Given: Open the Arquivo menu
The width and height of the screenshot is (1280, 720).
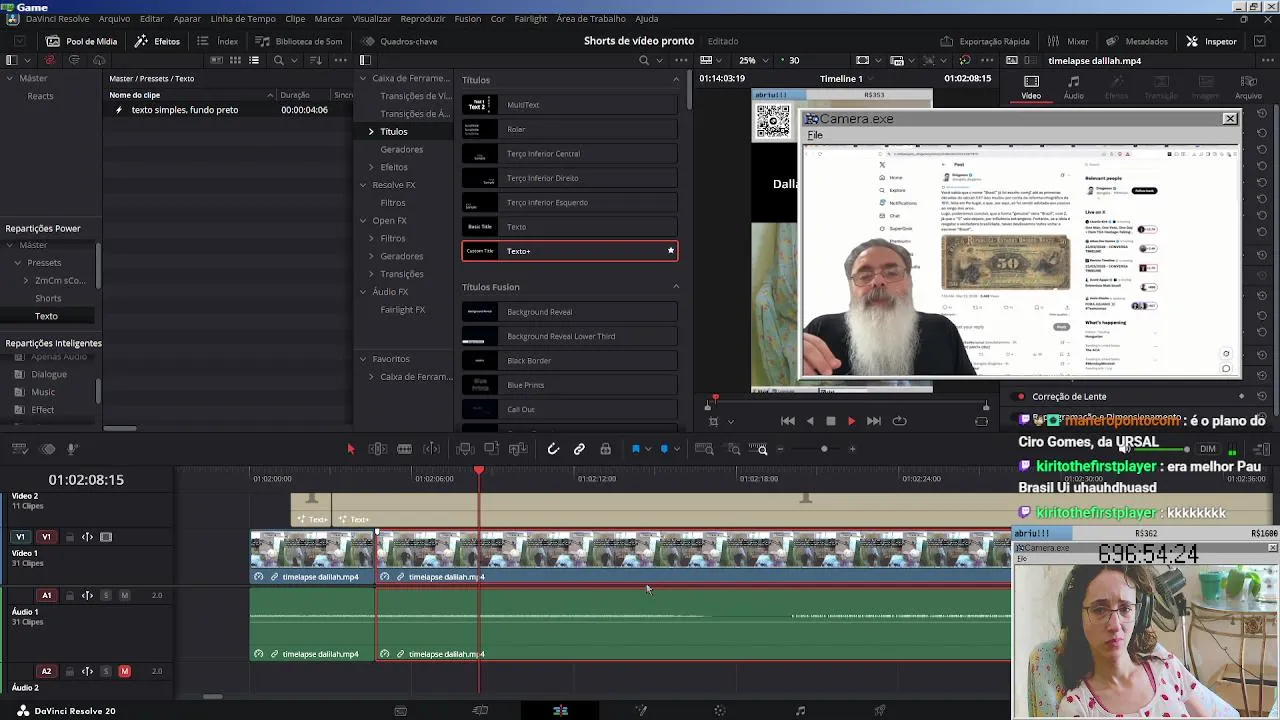Looking at the screenshot, I should click(x=114, y=19).
